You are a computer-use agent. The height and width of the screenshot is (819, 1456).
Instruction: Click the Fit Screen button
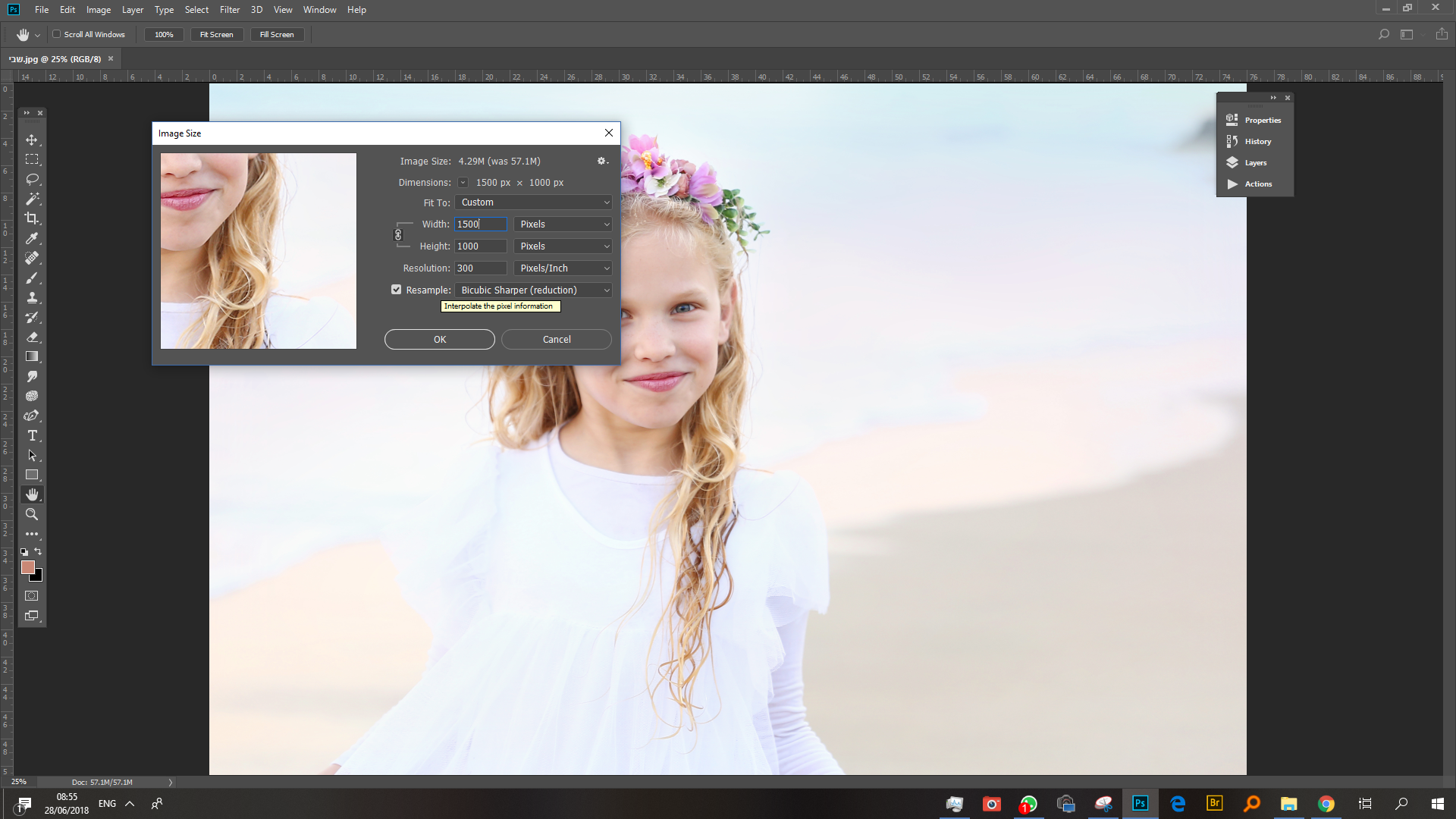coord(216,34)
